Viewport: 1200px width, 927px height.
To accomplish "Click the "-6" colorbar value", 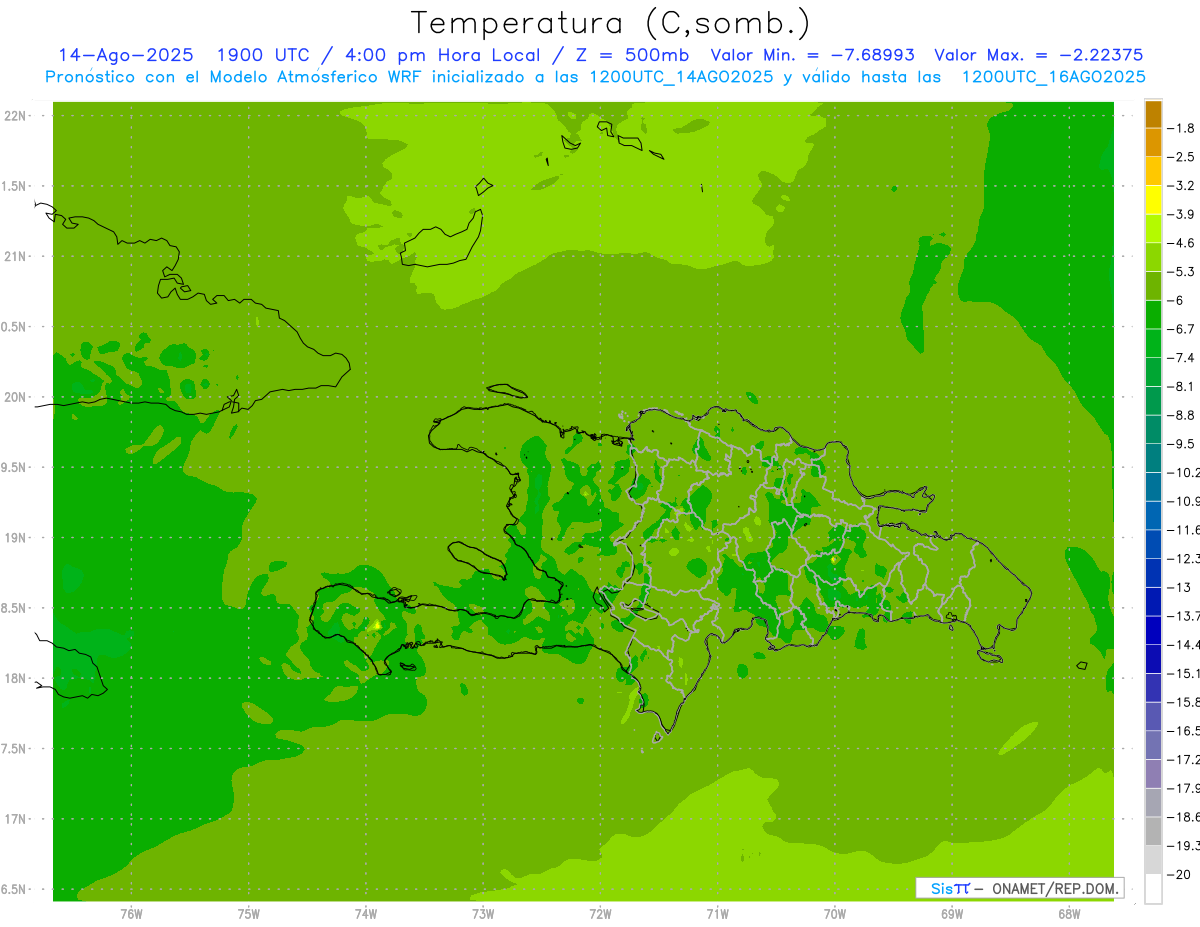I will 1176,301.
